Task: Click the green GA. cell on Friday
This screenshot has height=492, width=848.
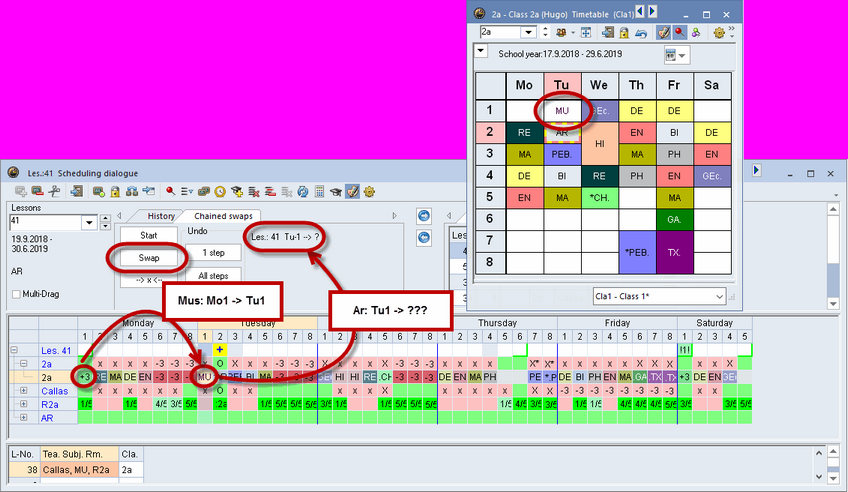Action: pyautogui.click(x=673, y=219)
